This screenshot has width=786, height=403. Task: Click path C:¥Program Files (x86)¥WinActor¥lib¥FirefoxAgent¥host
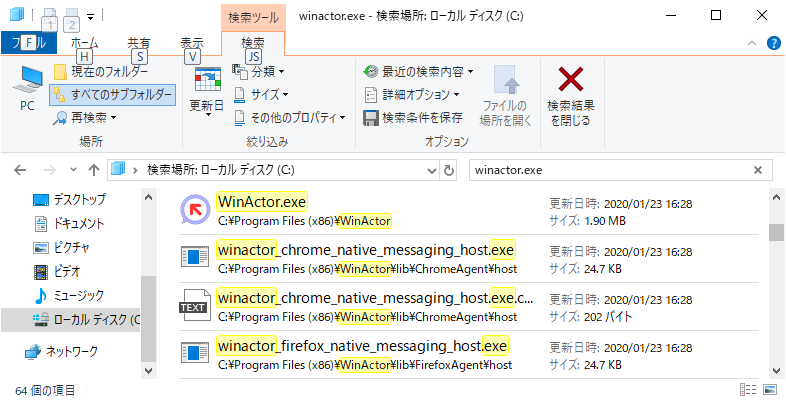click(365, 365)
